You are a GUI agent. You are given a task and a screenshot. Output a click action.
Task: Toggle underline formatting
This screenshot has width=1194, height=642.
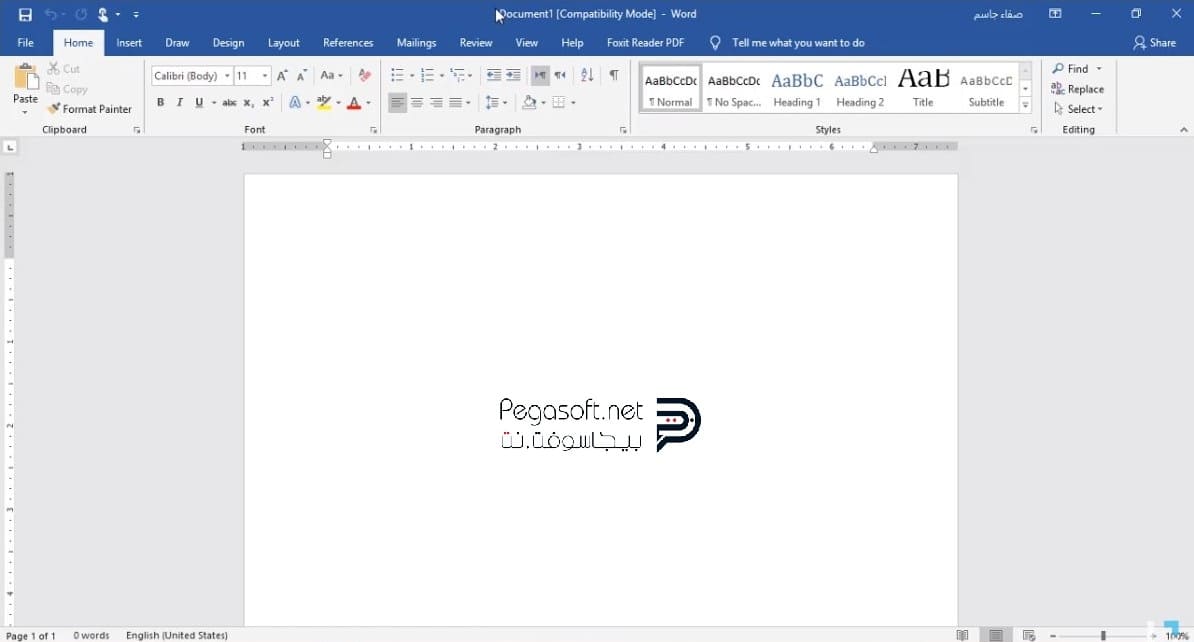coord(199,102)
